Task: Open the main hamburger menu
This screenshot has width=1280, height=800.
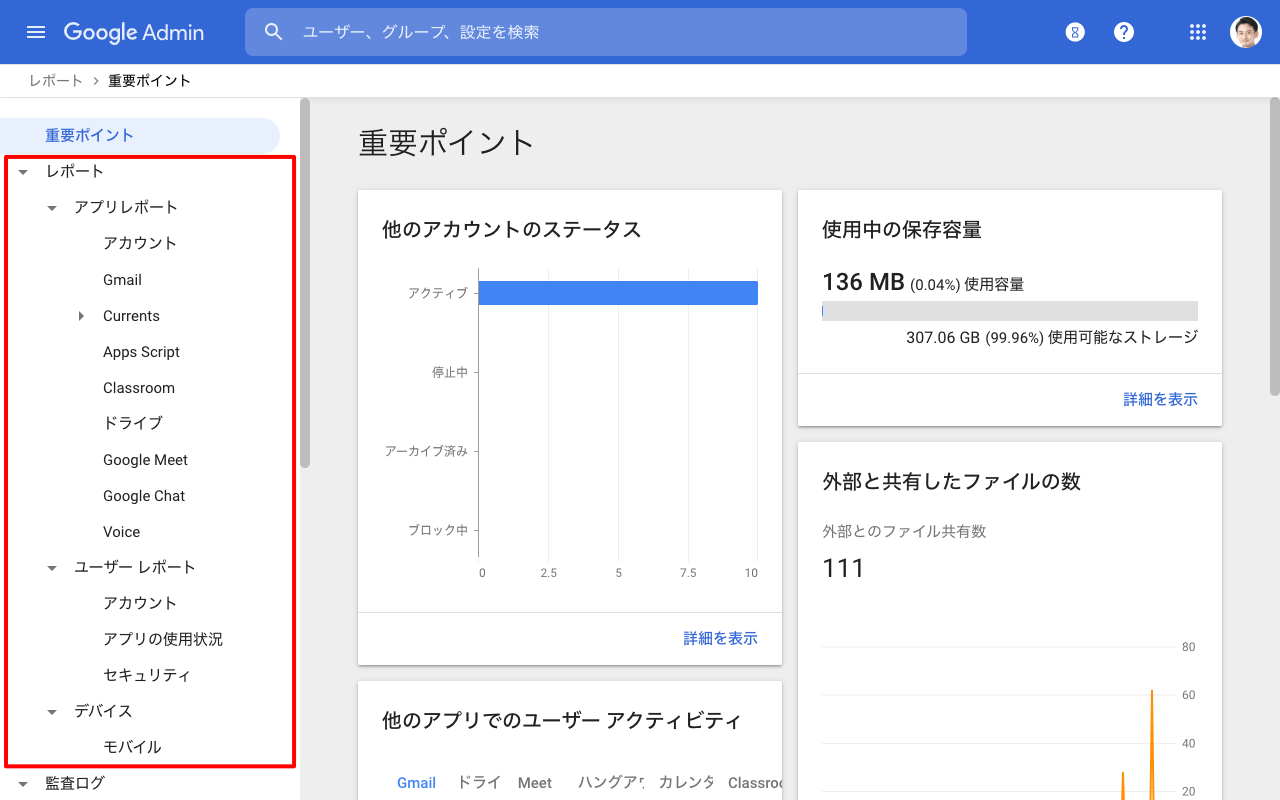Action: (x=36, y=32)
